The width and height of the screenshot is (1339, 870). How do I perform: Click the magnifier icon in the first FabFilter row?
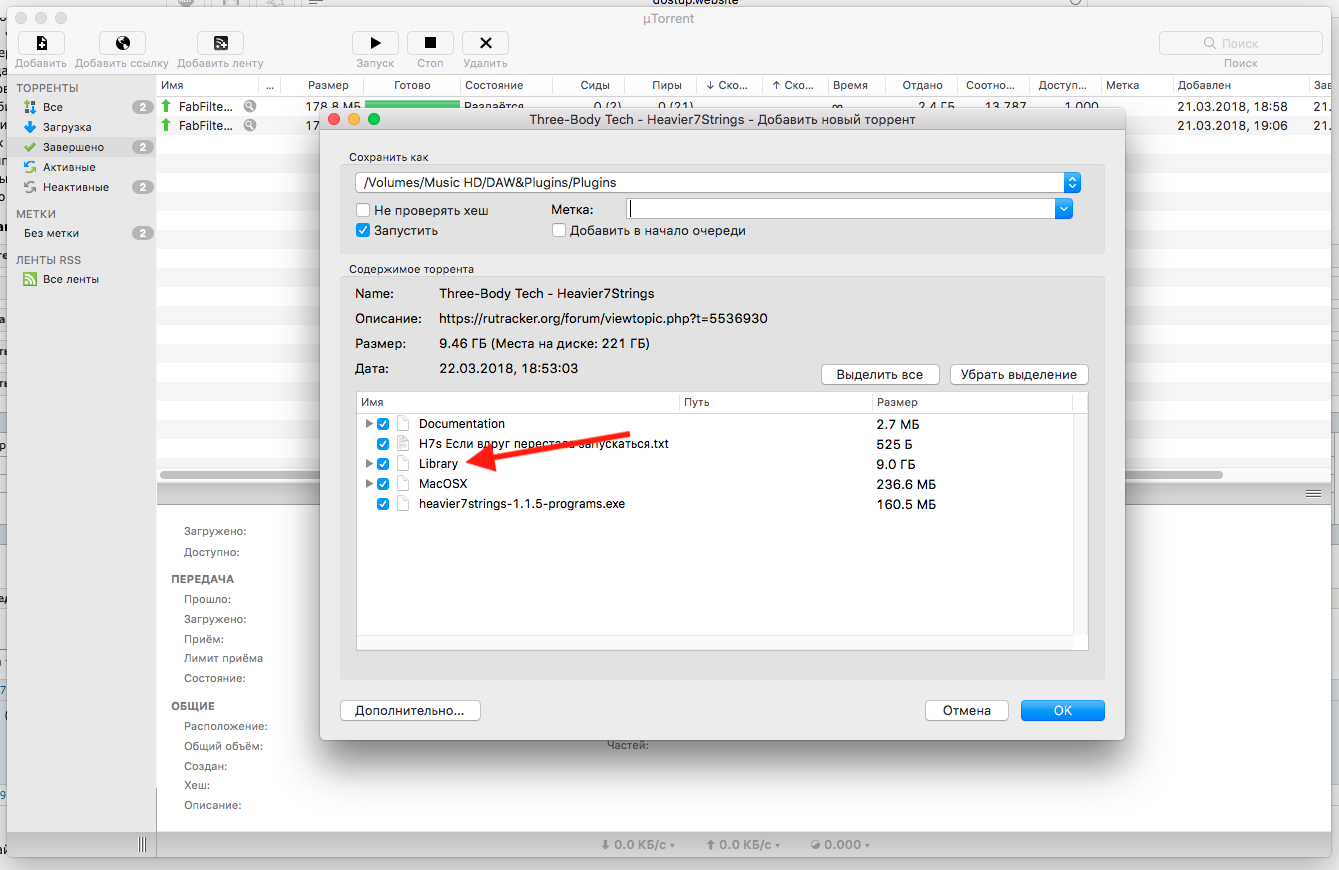249,106
